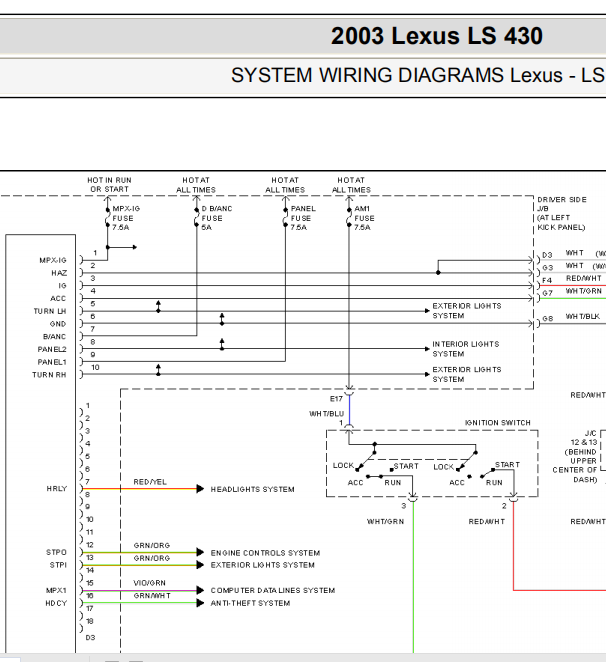Select the 'ANTI-THEFT SYSTEM' reference
The image size is (606, 662).
250,603
